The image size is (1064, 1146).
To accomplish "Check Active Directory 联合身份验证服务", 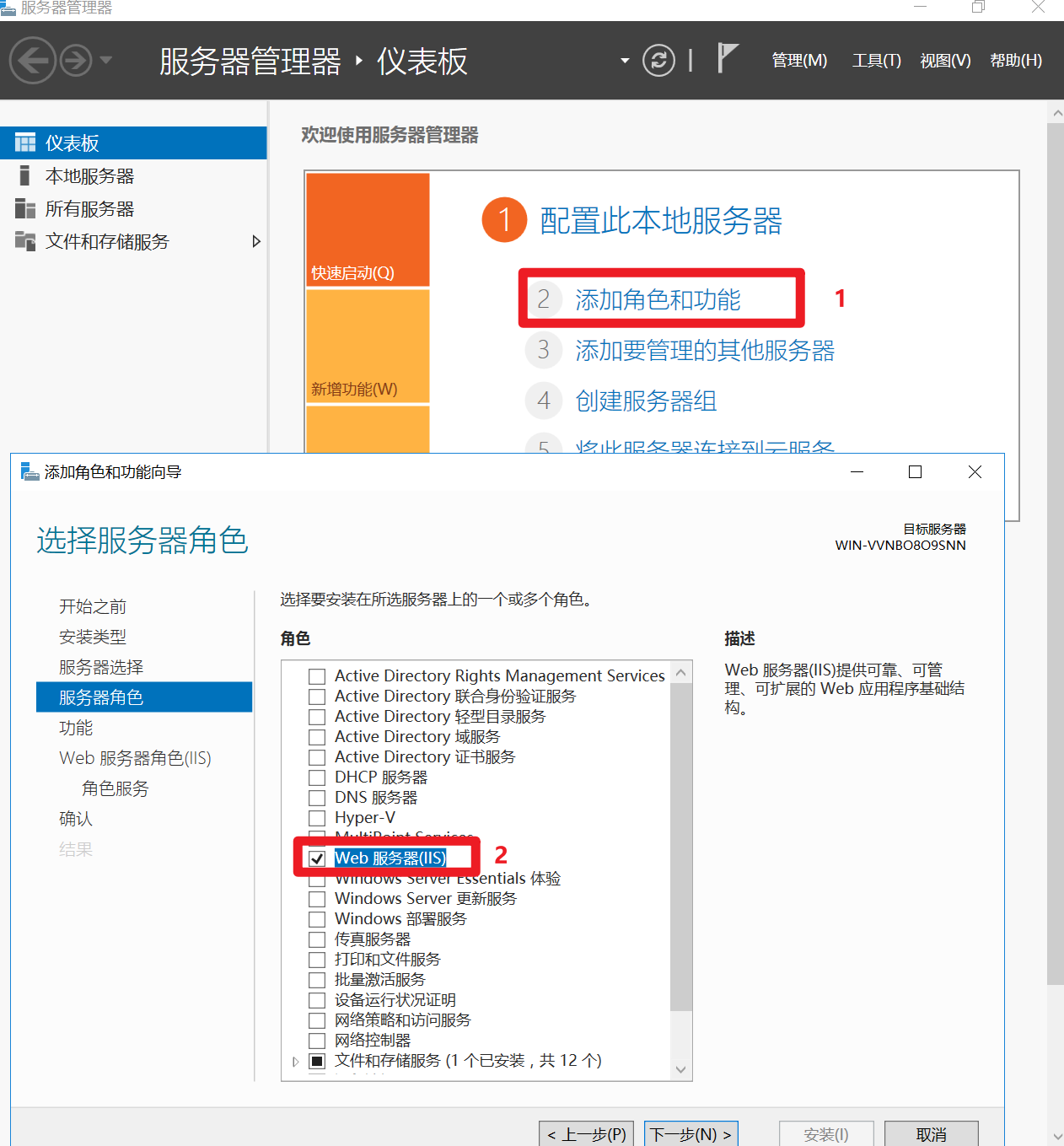I will pos(317,697).
